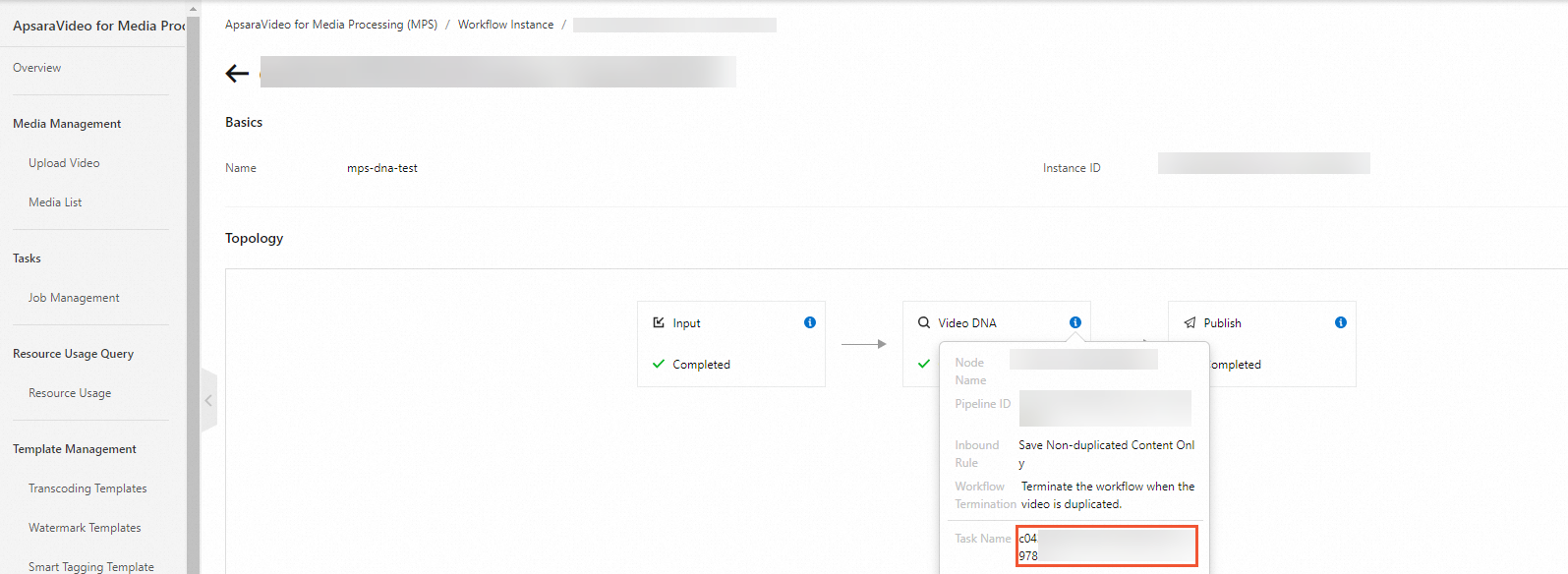
Task: Open Media List page
Action: pos(55,202)
